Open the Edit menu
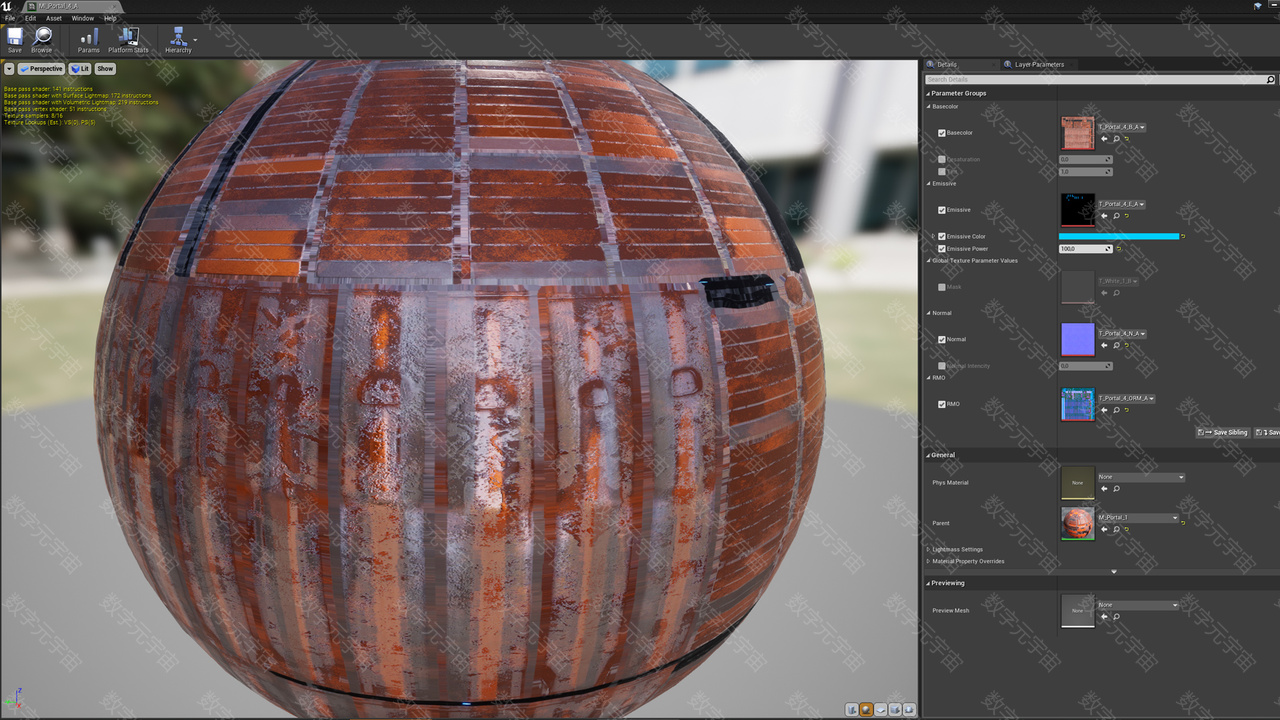 pyautogui.click(x=30, y=18)
